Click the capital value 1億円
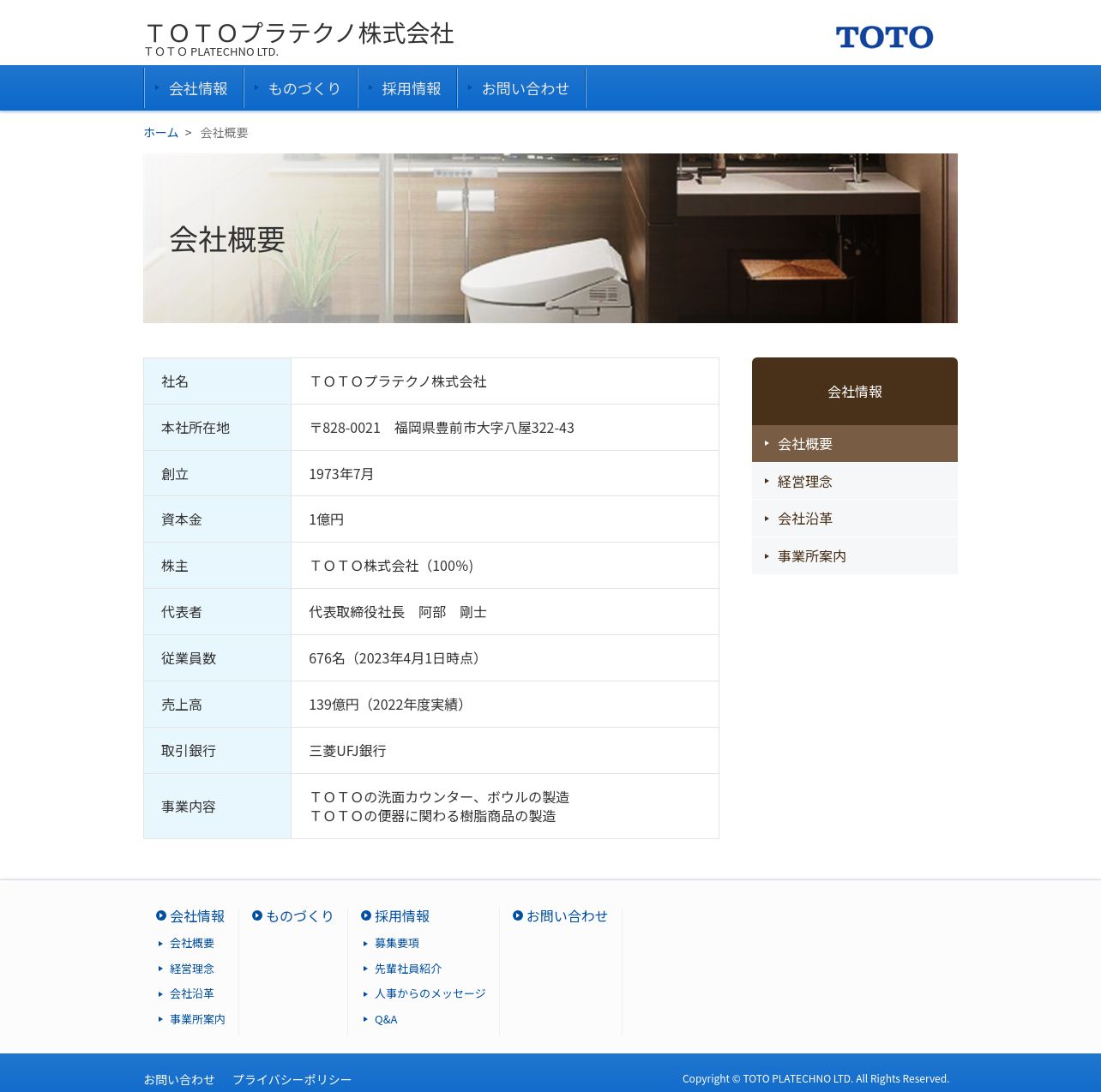1101x1092 pixels. 327,519
